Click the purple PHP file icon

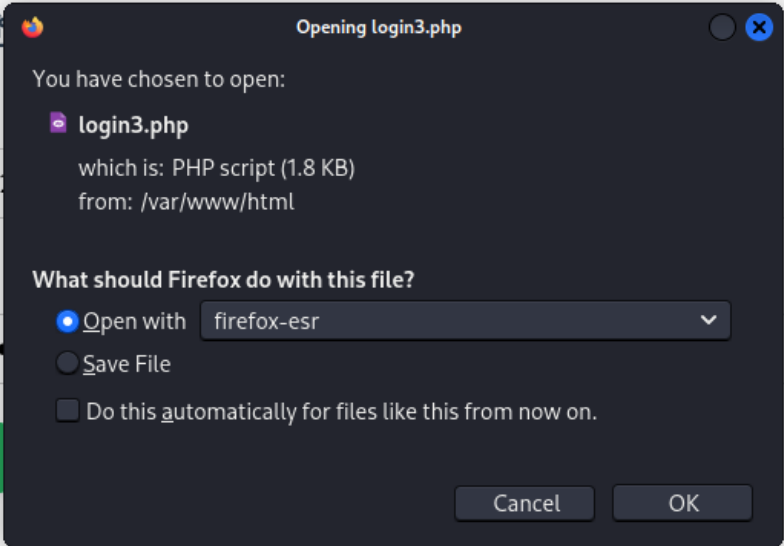pyautogui.click(x=59, y=124)
